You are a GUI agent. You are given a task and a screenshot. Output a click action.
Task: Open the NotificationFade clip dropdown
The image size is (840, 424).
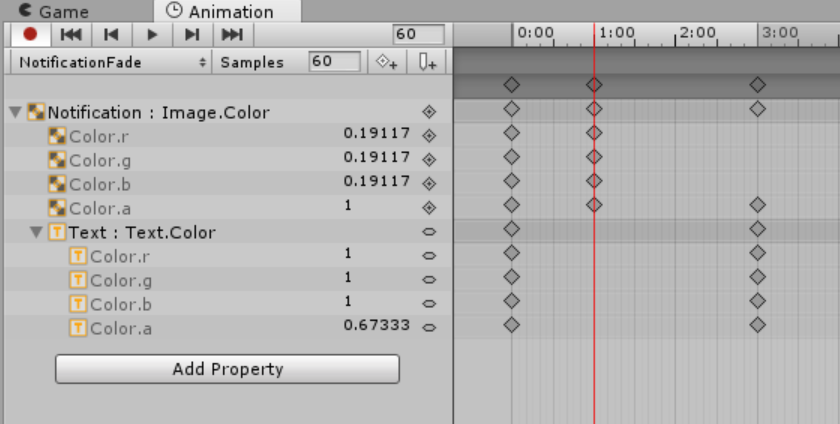[112, 62]
